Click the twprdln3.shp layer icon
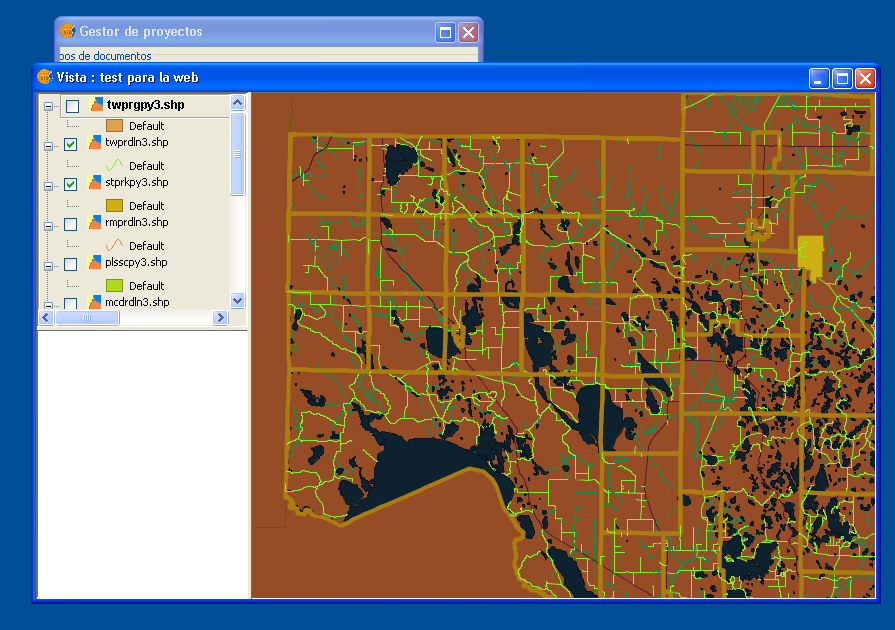895x630 pixels. click(95, 143)
